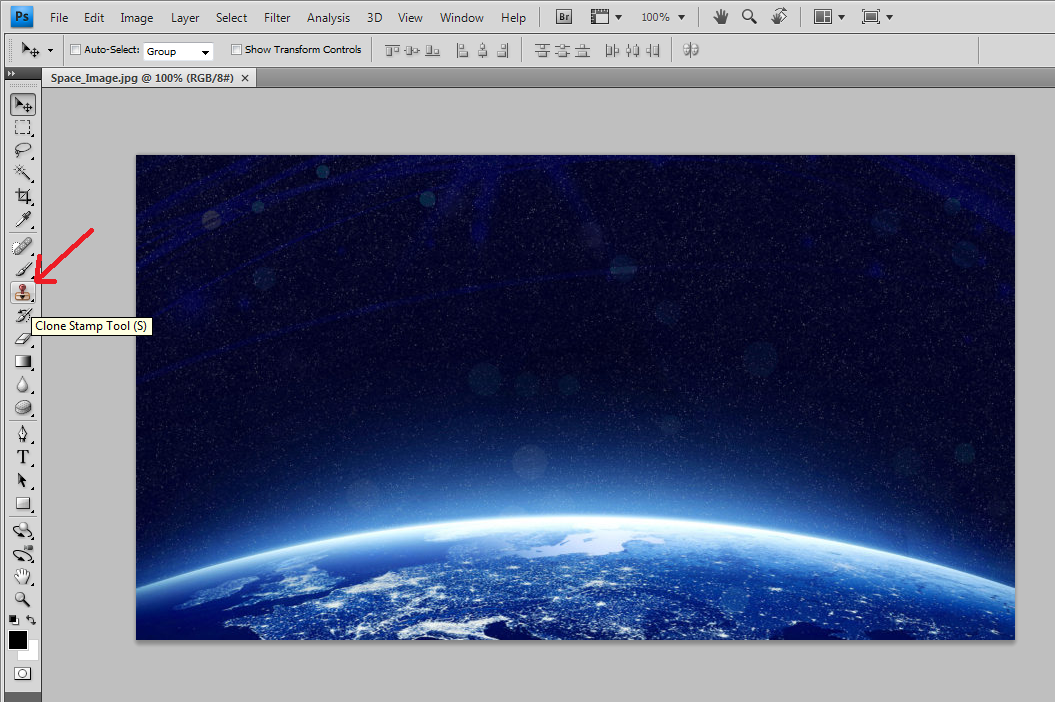Select the Sponge tool

(x=23, y=407)
